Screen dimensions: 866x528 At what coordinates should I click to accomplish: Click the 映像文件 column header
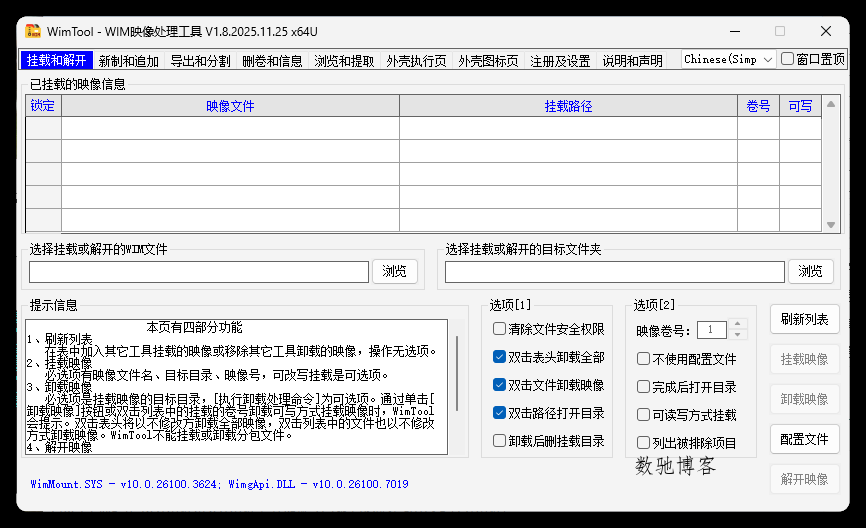[x=230, y=105]
